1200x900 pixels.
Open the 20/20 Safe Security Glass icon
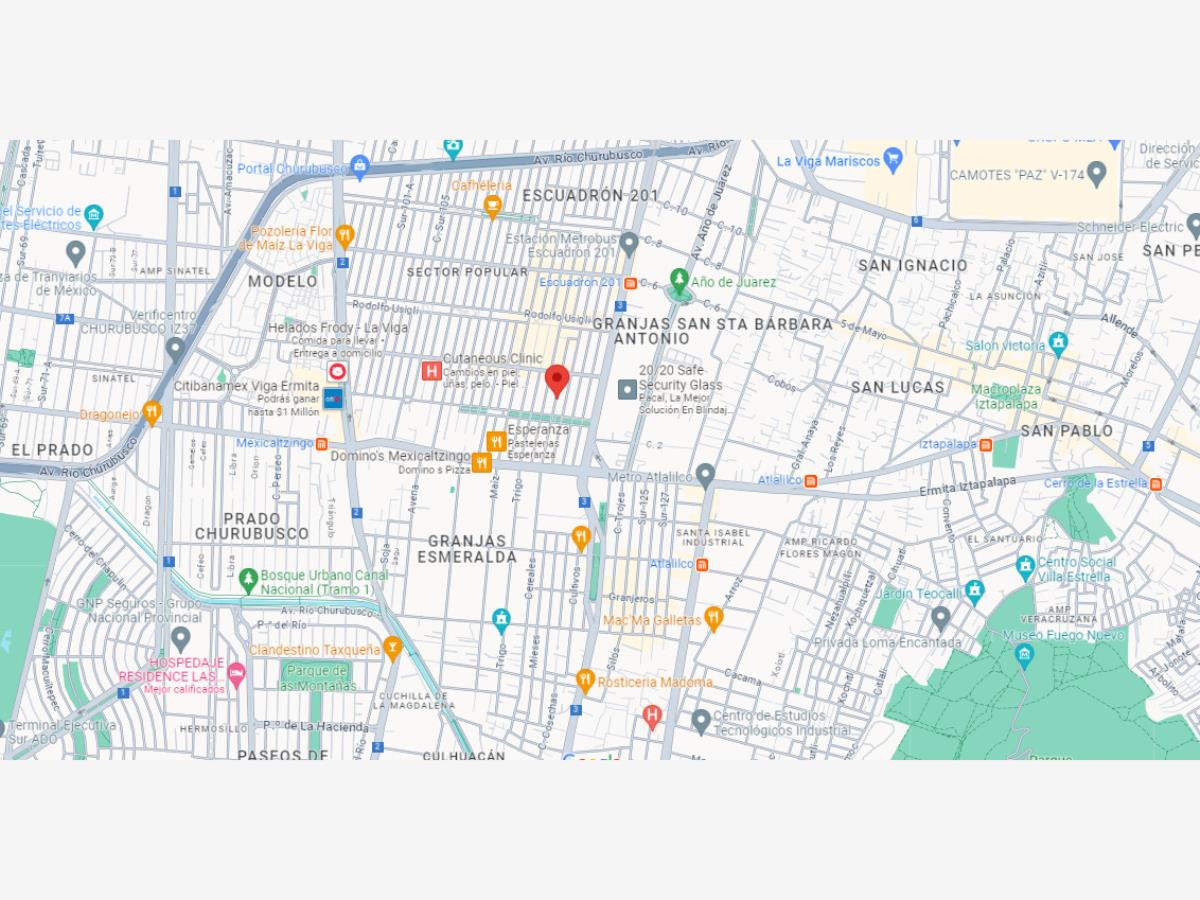click(627, 390)
